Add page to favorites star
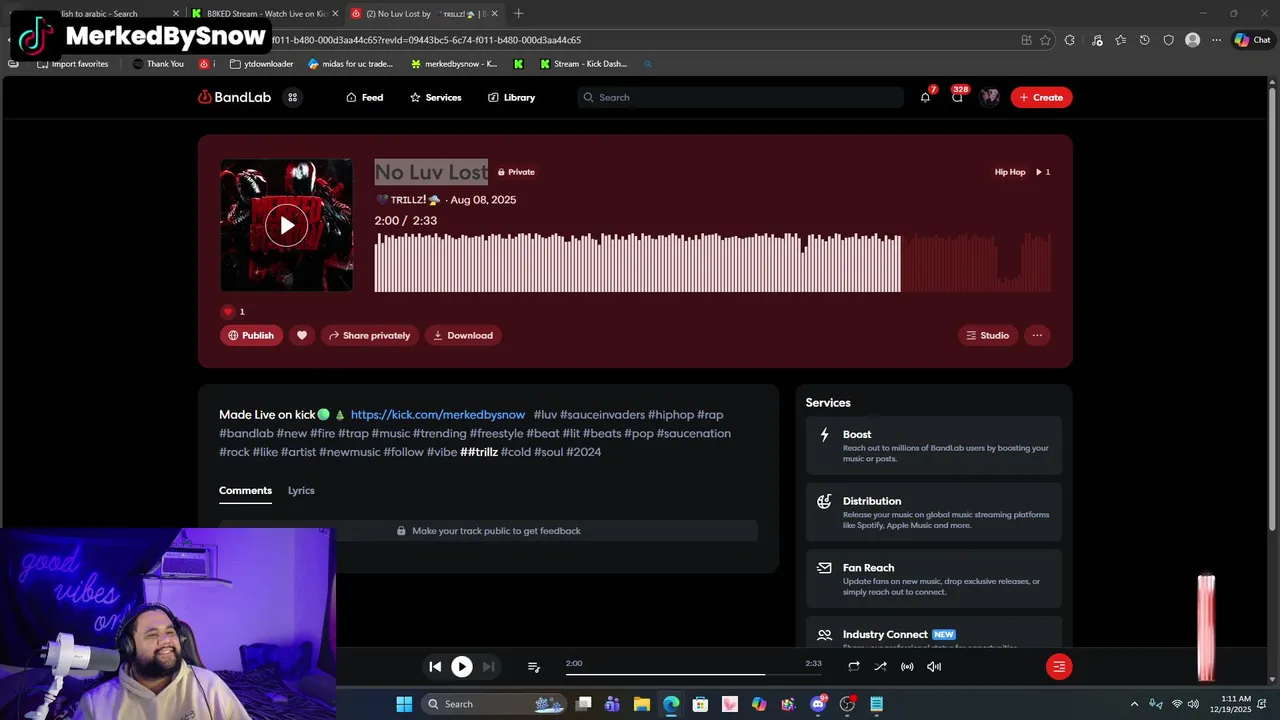The width and height of the screenshot is (1280, 720). (1045, 40)
